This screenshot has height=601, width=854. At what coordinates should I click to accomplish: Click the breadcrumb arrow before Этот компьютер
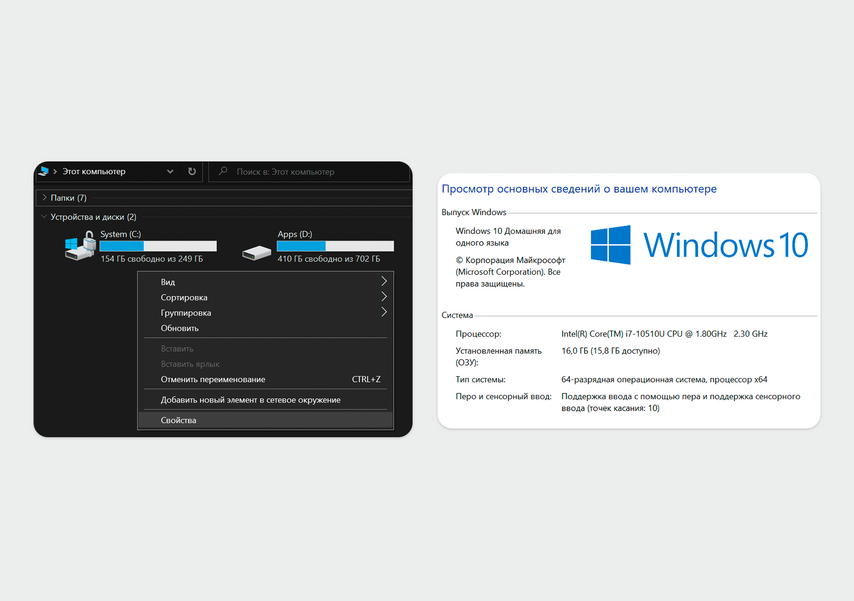55,172
